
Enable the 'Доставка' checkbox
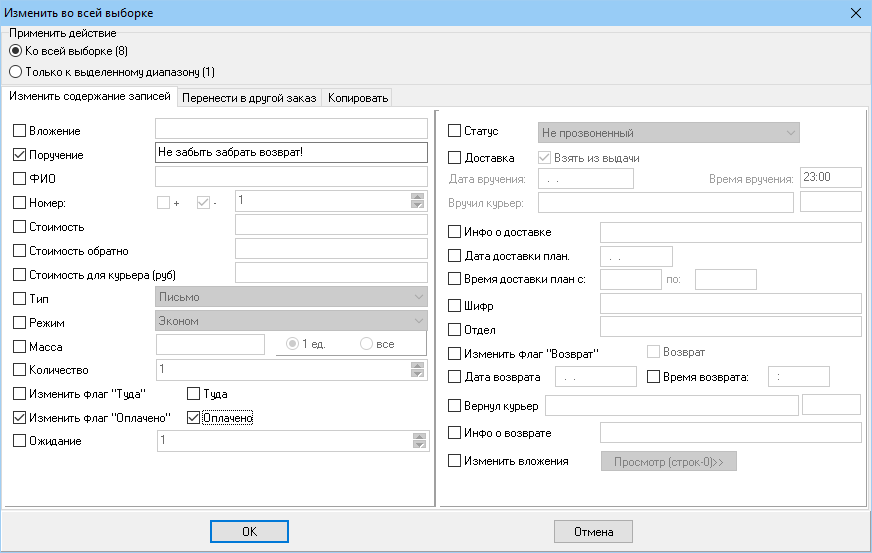click(454, 157)
